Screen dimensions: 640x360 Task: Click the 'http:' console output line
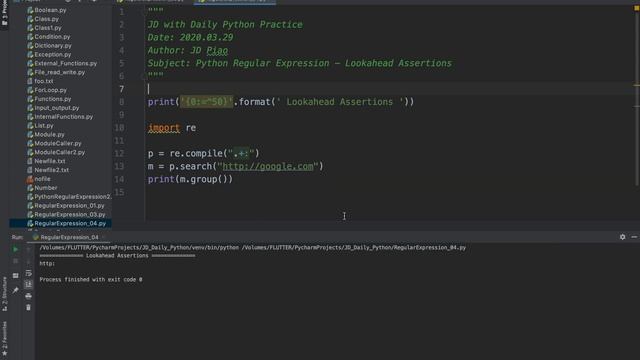click(47, 264)
